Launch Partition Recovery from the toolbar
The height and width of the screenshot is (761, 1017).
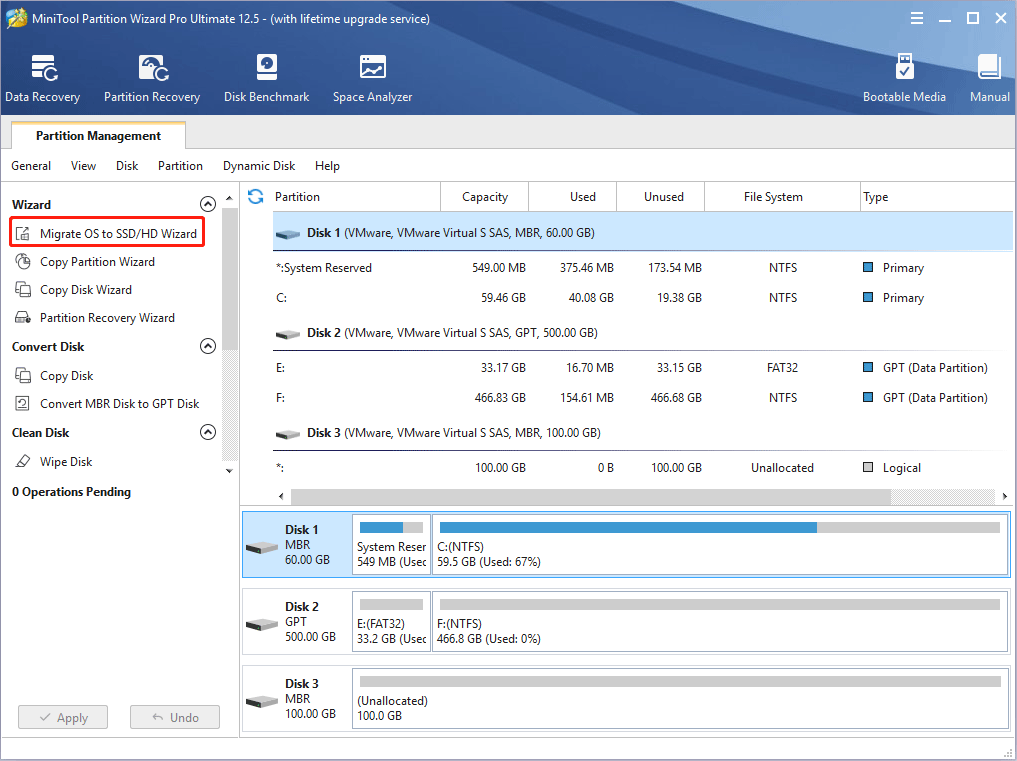click(152, 78)
